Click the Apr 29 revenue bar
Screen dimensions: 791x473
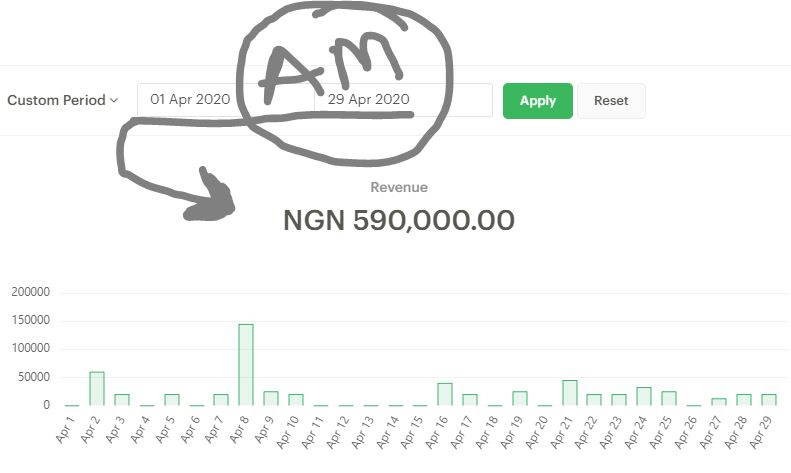coord(769,400)
